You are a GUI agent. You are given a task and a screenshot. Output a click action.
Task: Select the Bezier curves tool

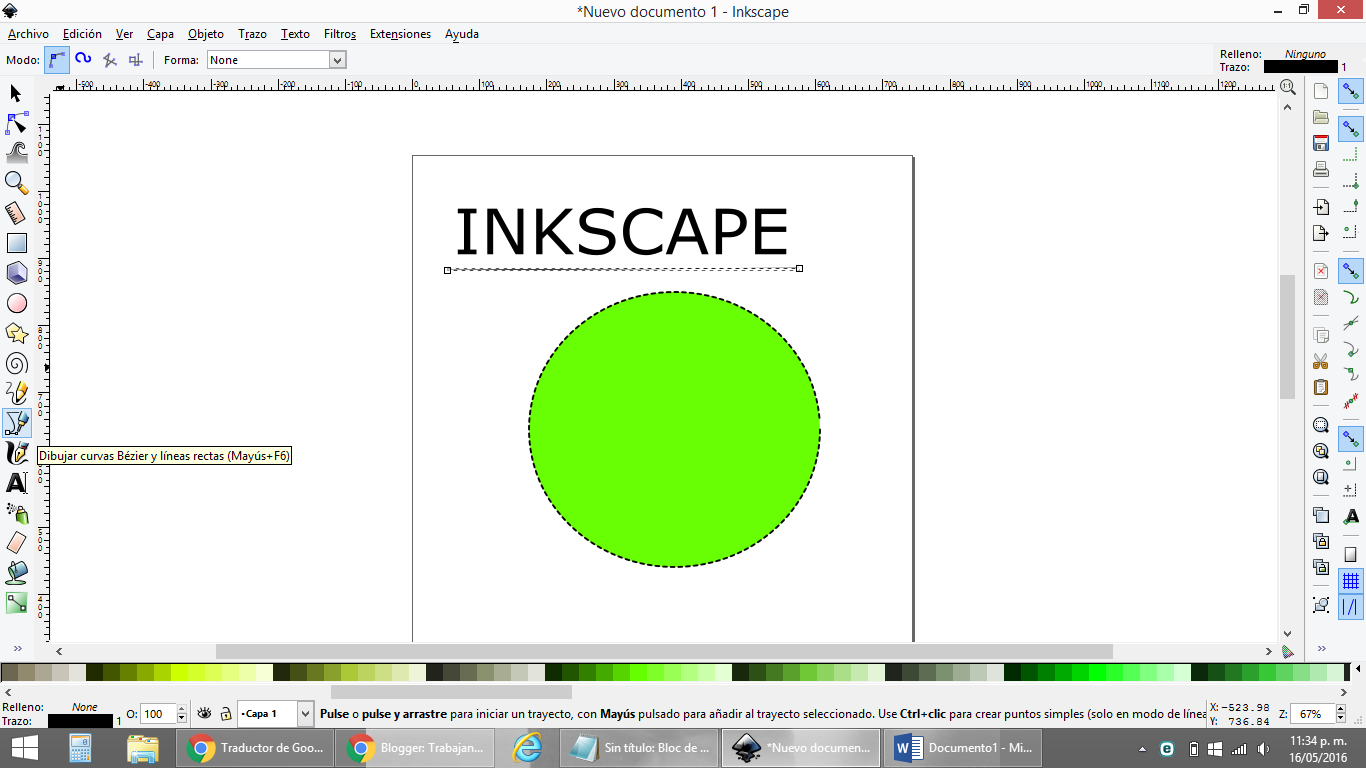pyautogui.click(x=16, y=423)
